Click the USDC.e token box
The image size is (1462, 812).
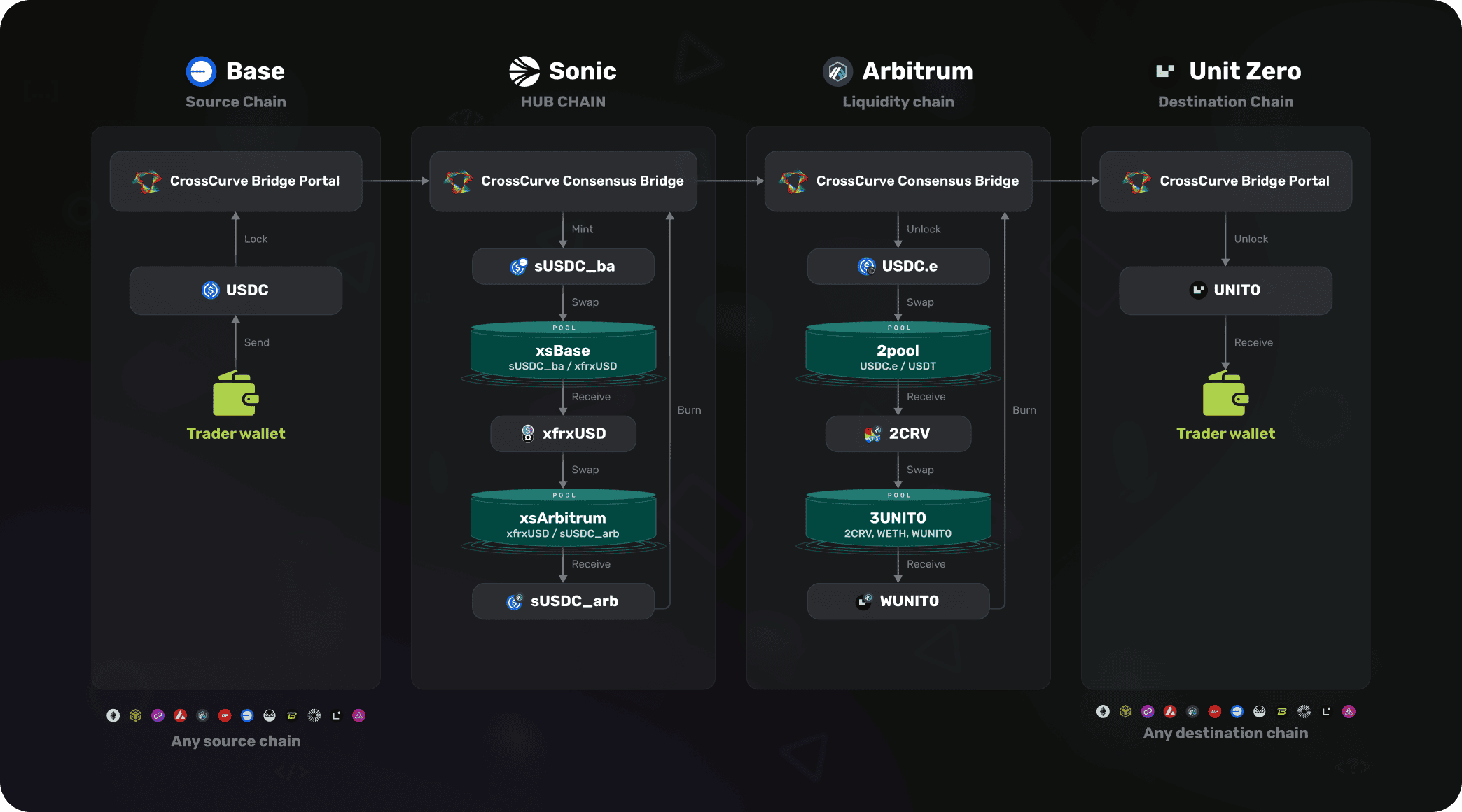point(898,267)
